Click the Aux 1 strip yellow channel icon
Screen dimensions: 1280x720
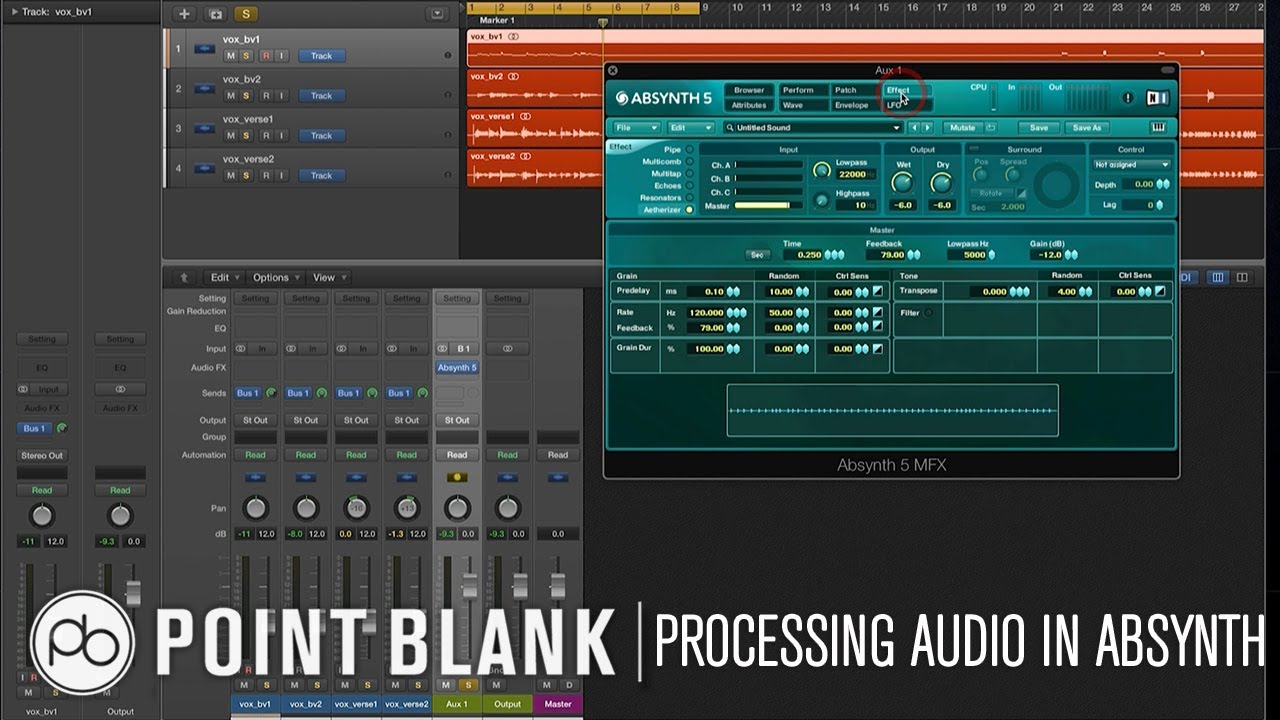point(457,477)
